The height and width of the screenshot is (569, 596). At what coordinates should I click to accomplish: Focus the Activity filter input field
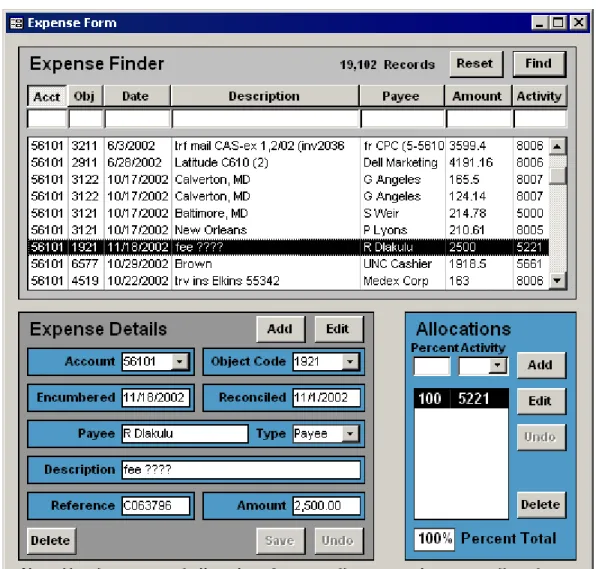coord(540,119)
